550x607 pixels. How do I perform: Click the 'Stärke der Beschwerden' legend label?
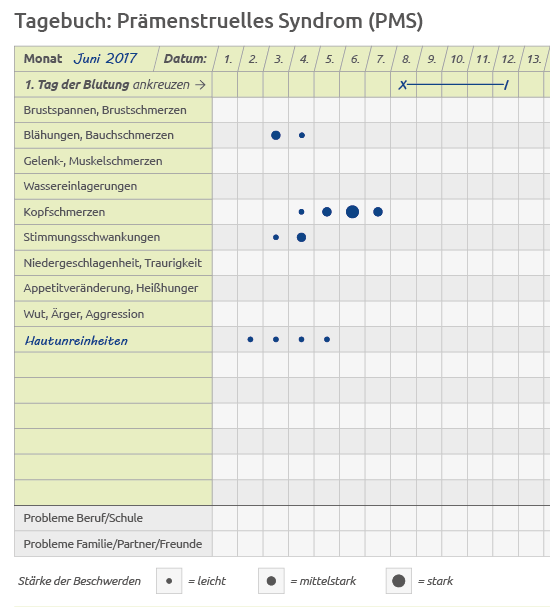point(79,581)
